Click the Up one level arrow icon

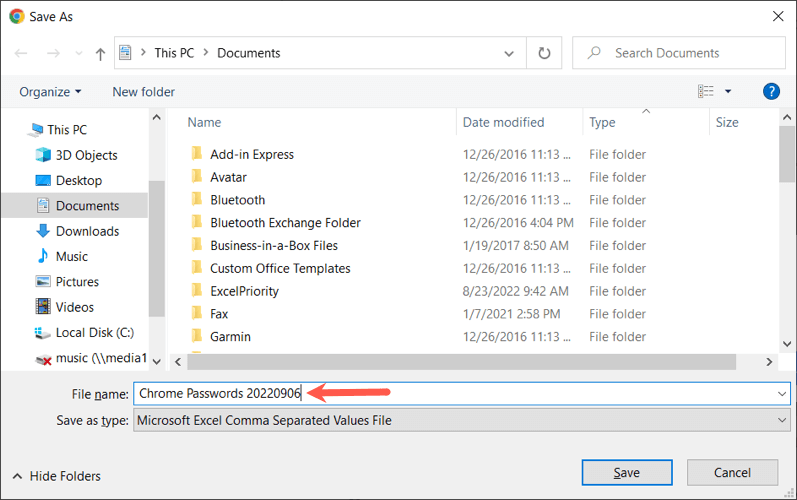(100, 54)
